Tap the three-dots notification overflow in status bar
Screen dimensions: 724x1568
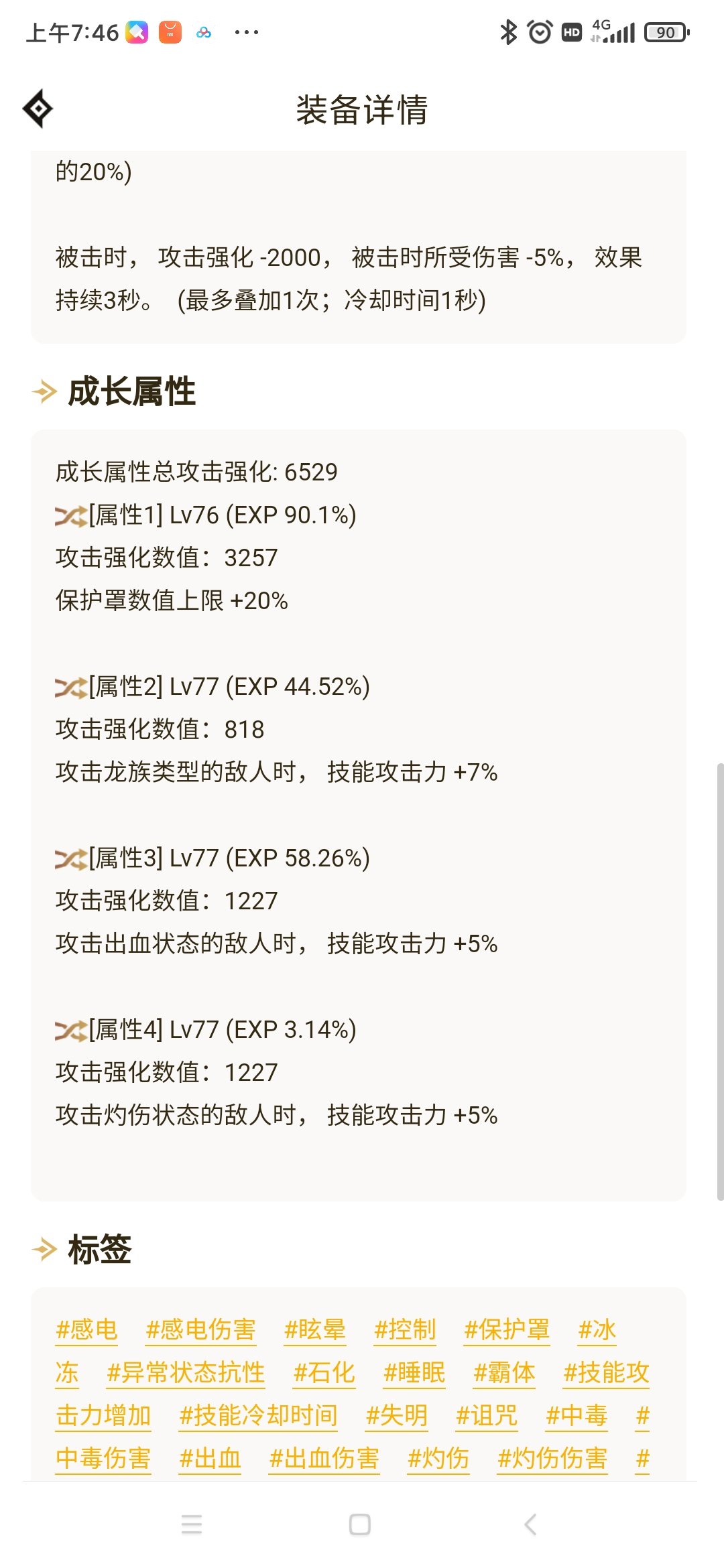tap(246, 32)
